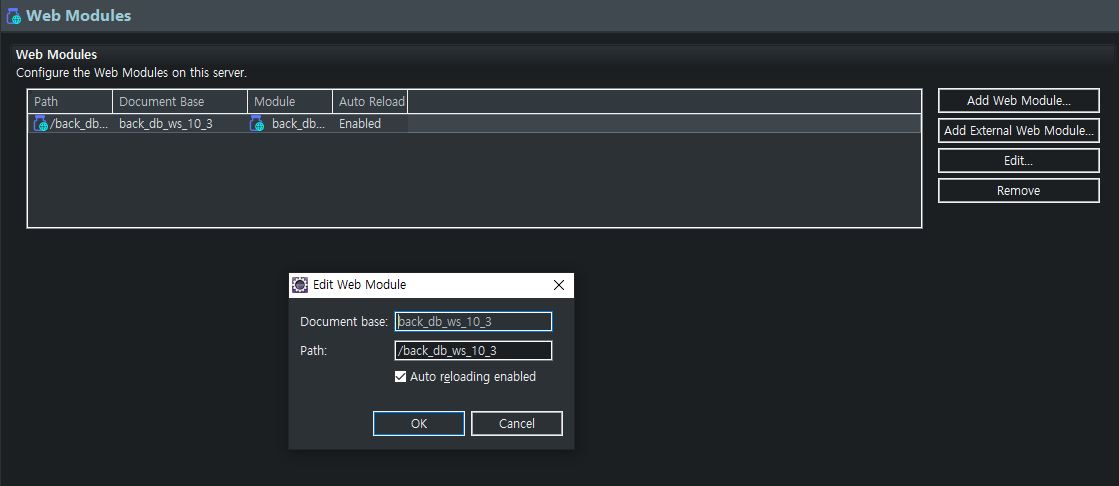Image resolution: width=1119 pixels, height=486 pixels.
Task: Click the Module column header
Action: [x=290, y=101]
